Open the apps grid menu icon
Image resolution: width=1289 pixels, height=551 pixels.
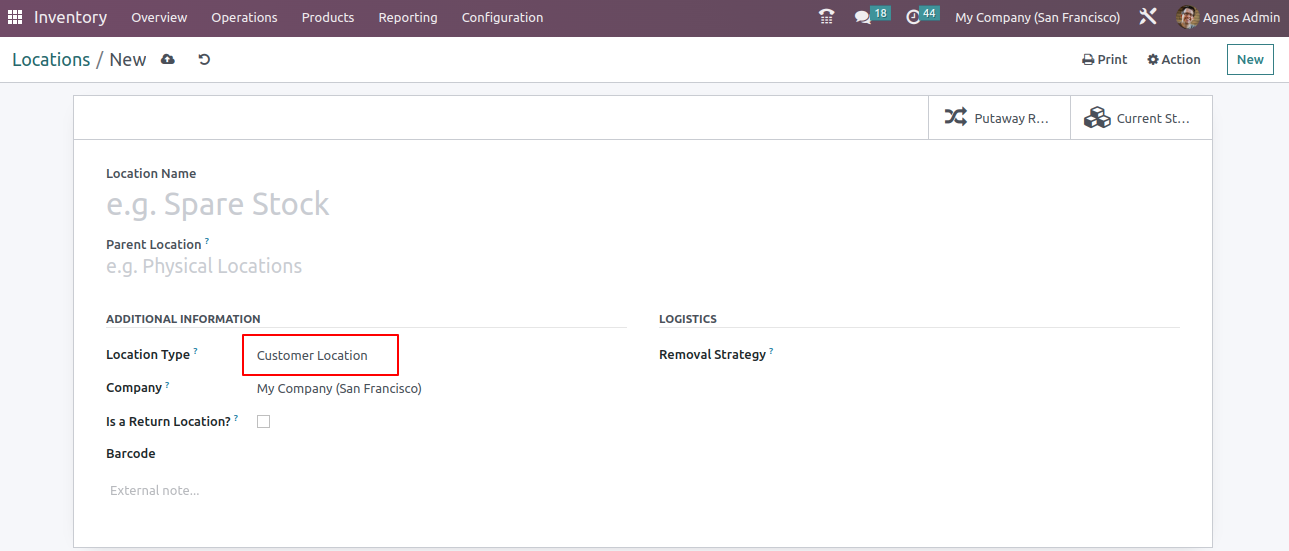(15, 17)
